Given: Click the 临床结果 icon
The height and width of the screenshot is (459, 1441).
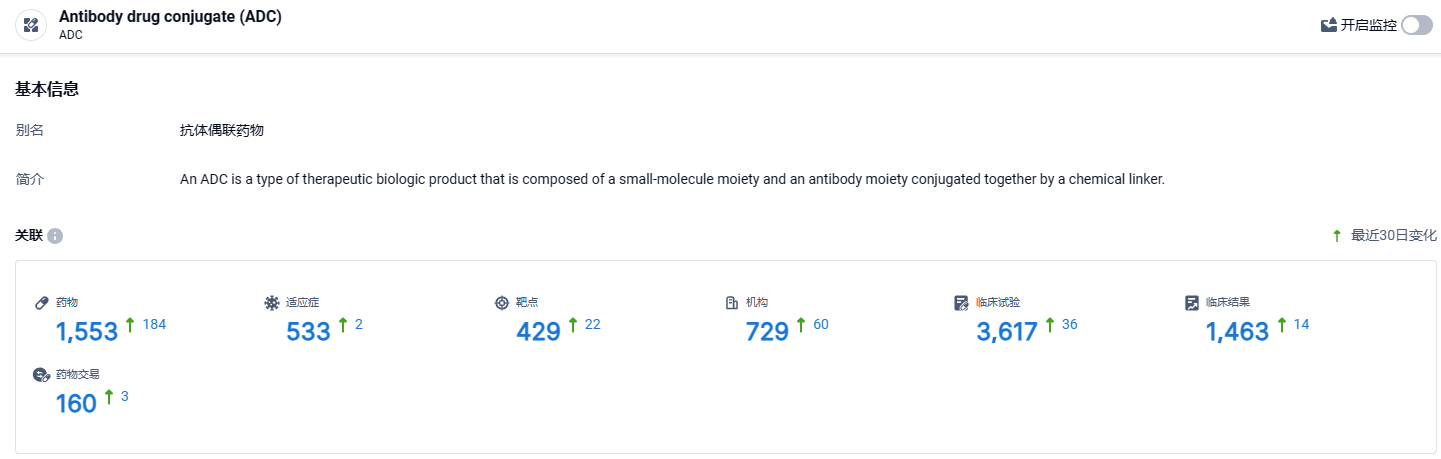Looking at the screenshot, I should pos(1191,302).
